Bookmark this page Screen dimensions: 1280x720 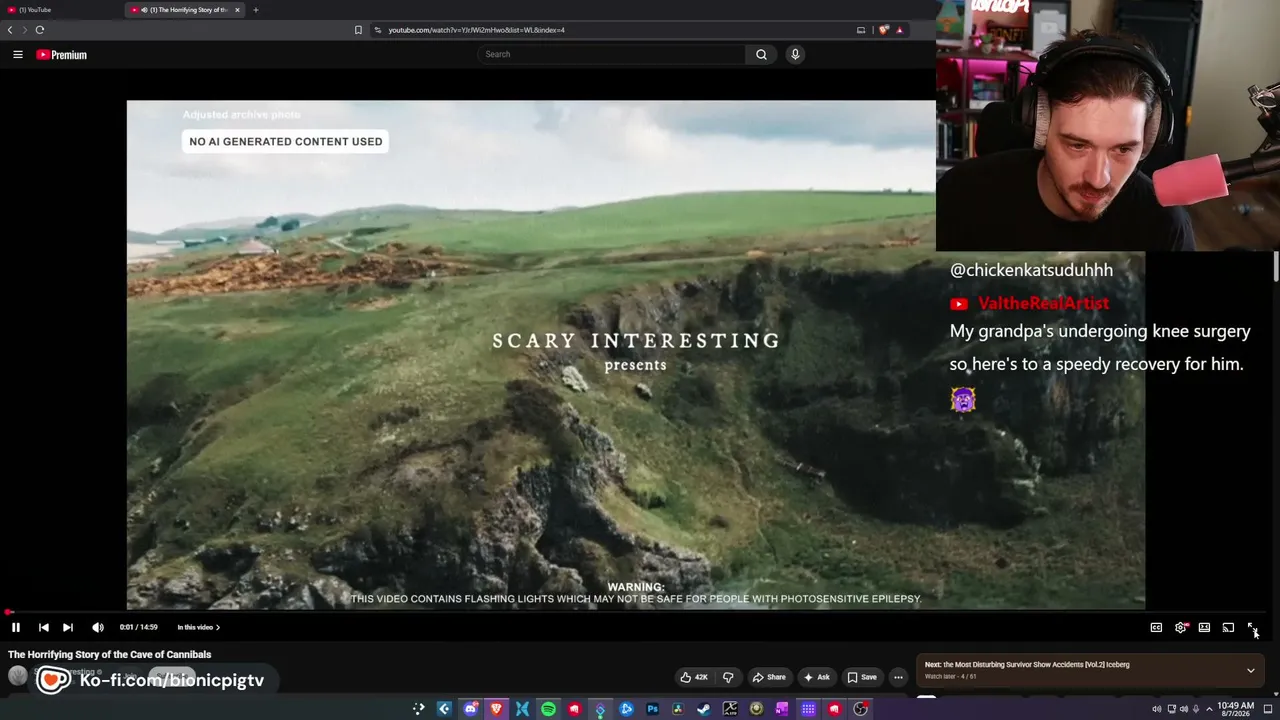tap(358, 30)
